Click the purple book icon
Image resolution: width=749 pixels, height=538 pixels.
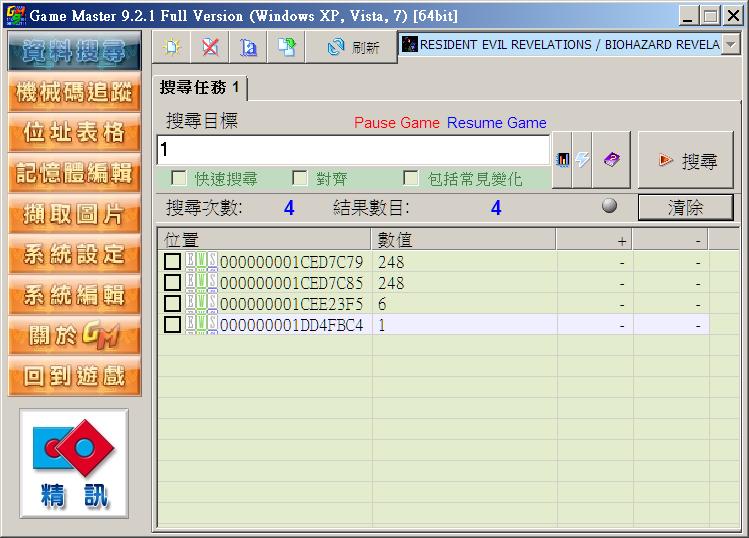(612, 160)
